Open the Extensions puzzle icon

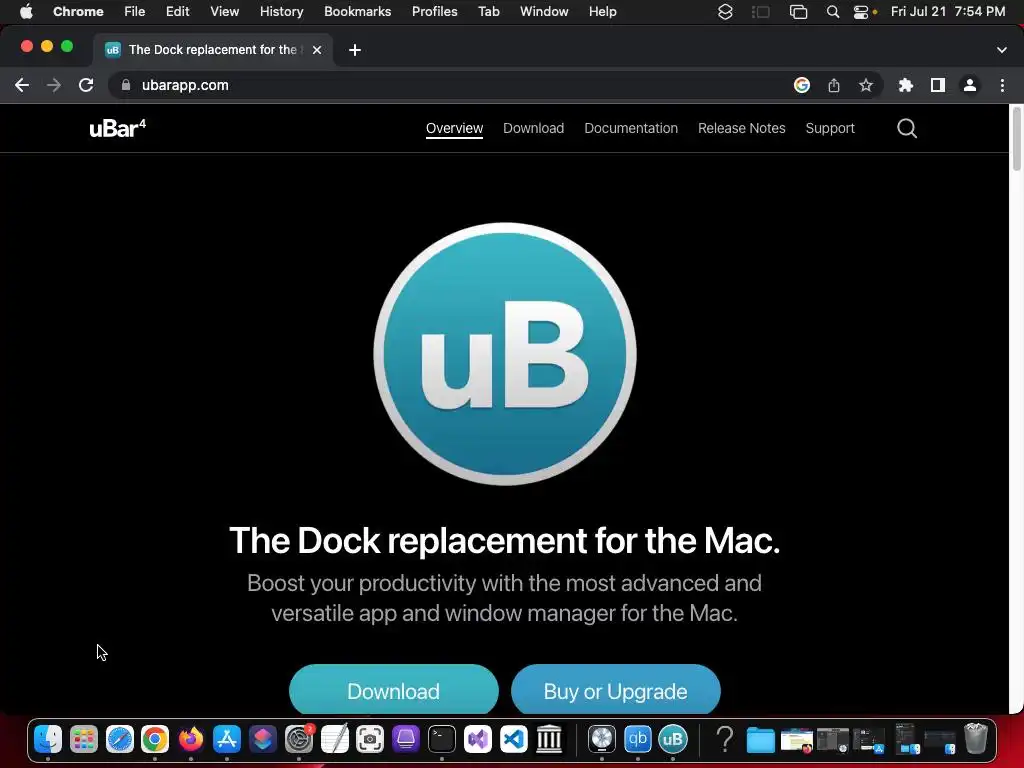[x=905, y=85]
